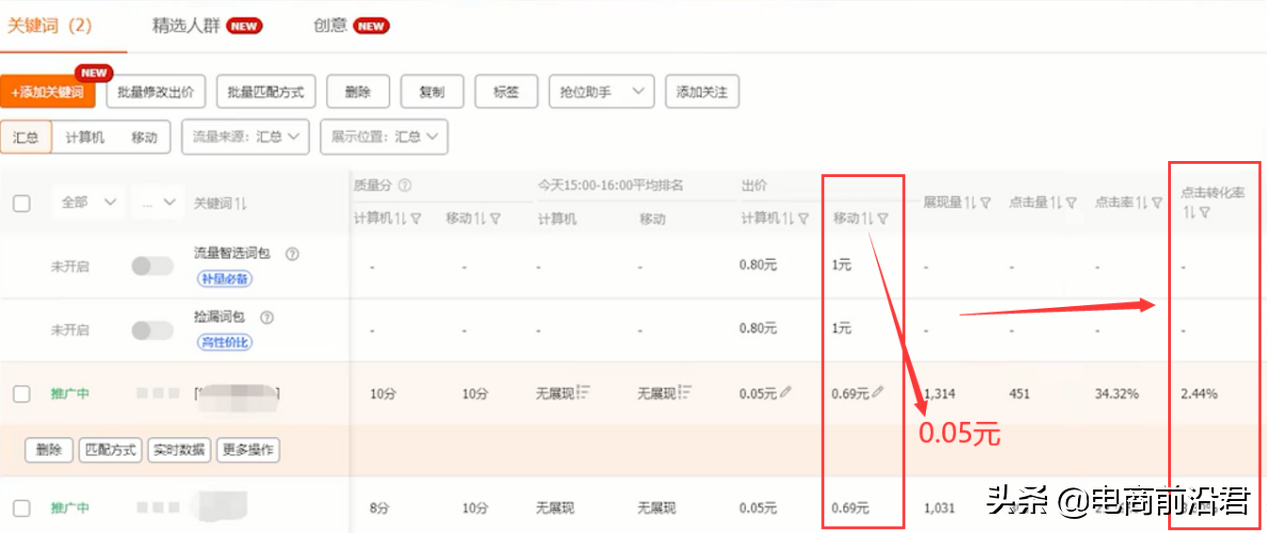Image resolution: width=1267 pixels, height=533 pixels.
Task: Click the 451 clicks value
Action: [1019, 394]
